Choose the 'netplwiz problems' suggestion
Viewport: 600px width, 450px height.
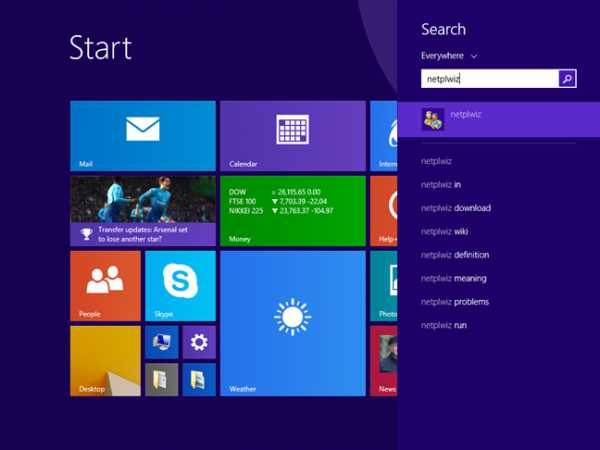point(455,302)
